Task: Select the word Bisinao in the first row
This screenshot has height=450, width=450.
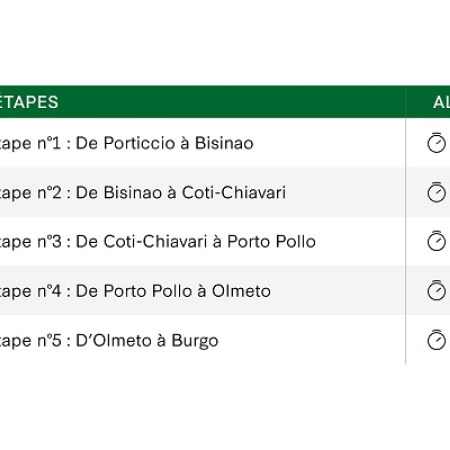Action: (x=224, y=143)
